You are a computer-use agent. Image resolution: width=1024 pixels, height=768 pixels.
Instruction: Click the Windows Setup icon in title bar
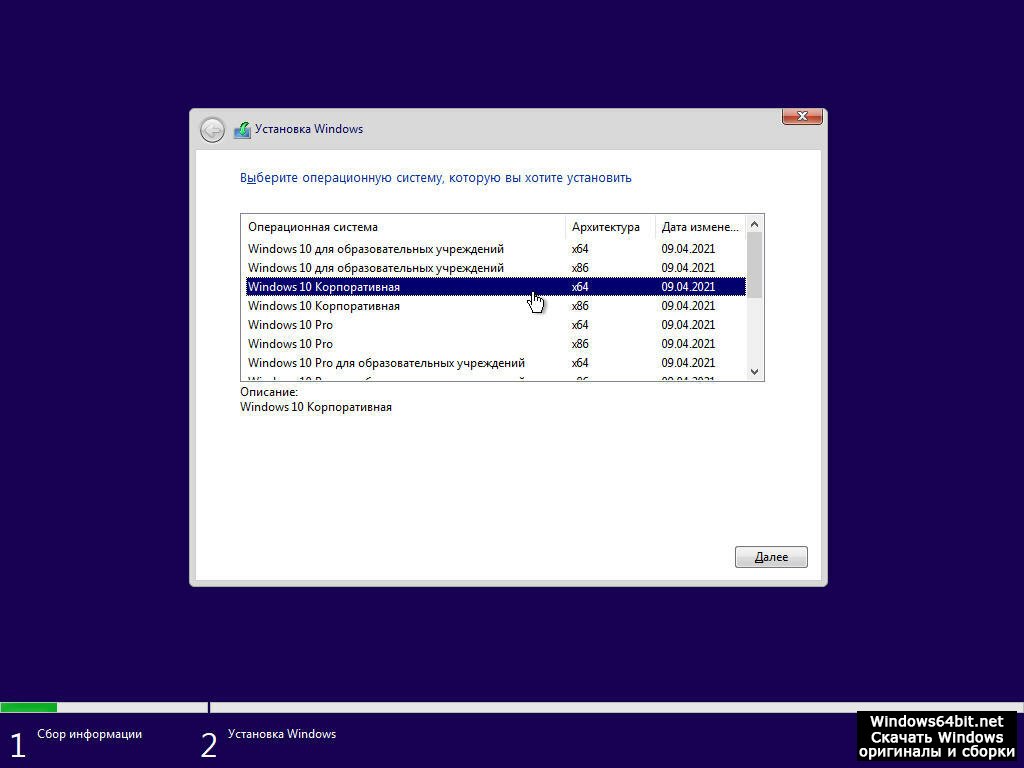click(242, 130)
